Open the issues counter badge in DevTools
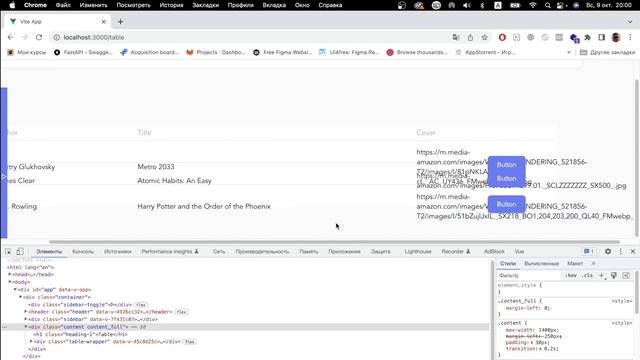Image resolution: width=640 pixels, height=360 pixels. 589,251
